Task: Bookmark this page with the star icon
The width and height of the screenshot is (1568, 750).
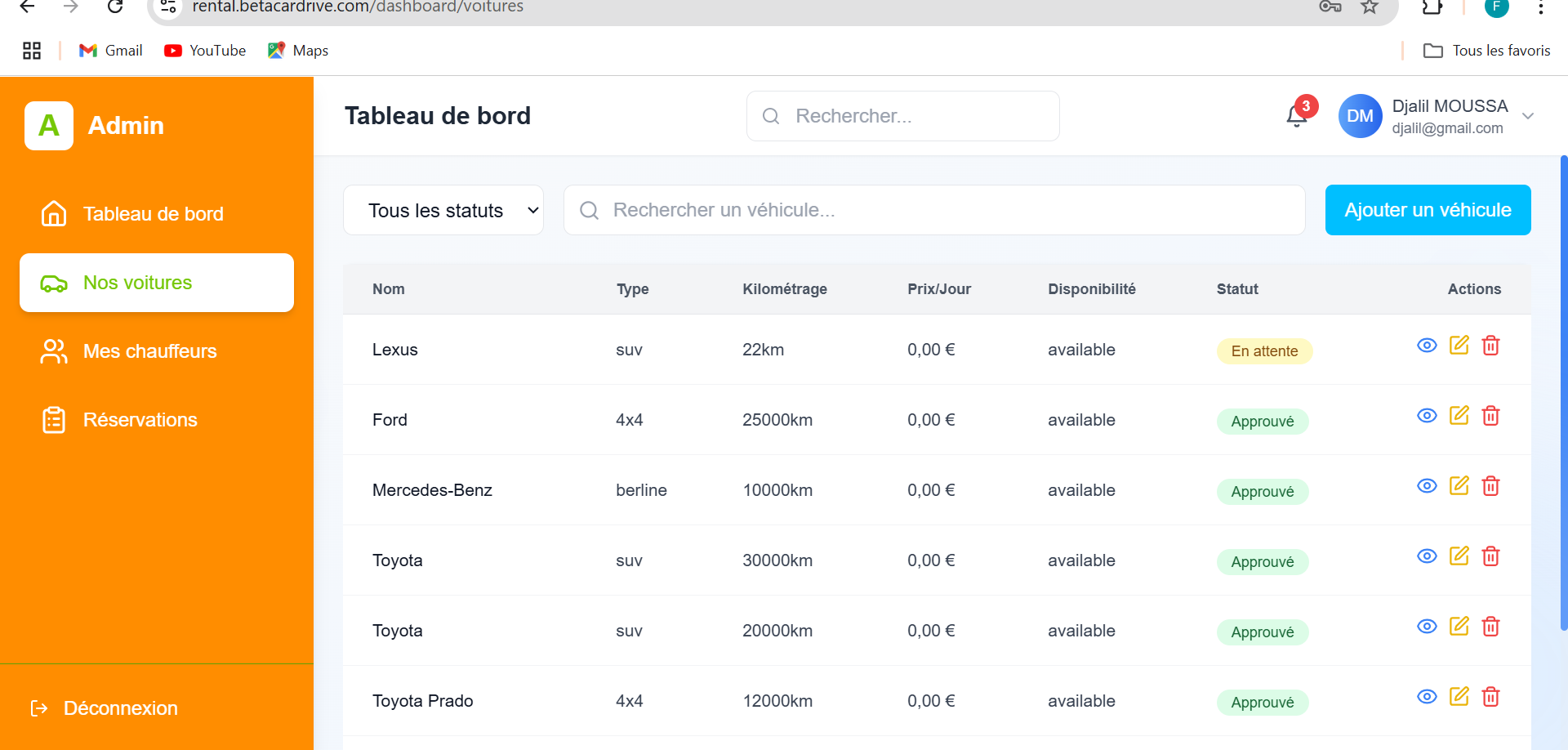Action: [1370, 7]
